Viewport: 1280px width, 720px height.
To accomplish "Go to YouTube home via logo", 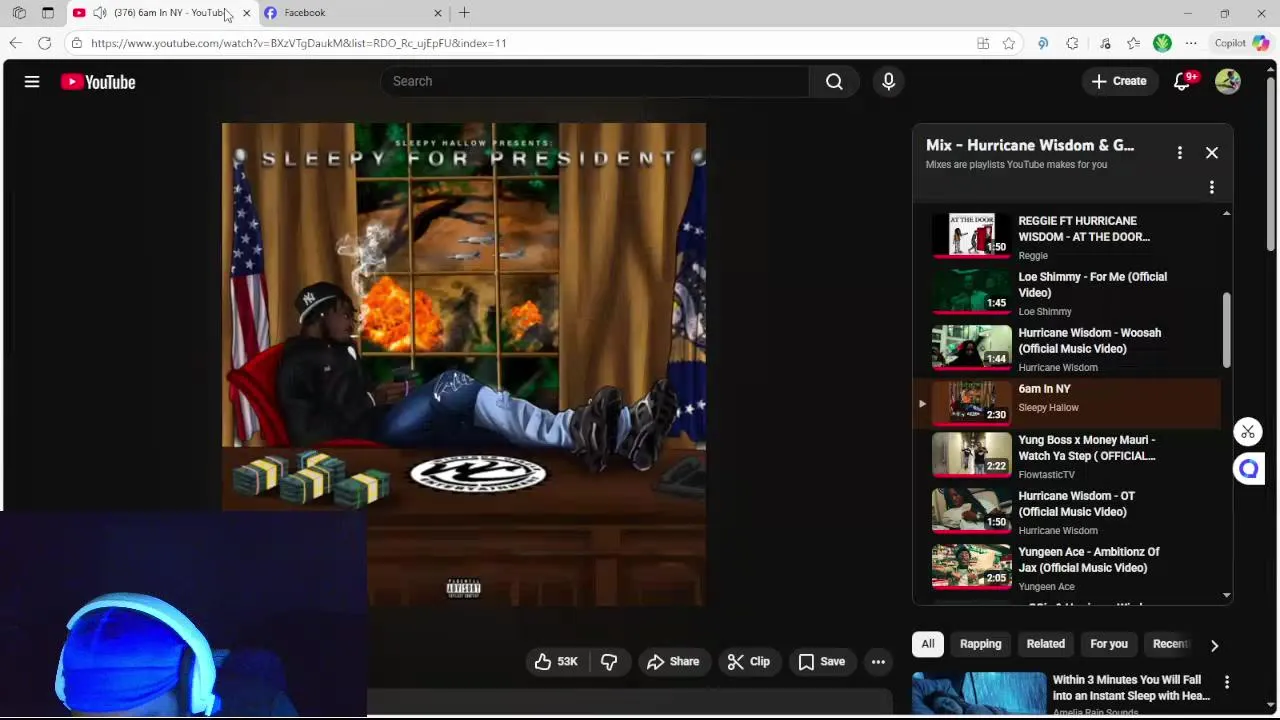I will coord(98,82).
